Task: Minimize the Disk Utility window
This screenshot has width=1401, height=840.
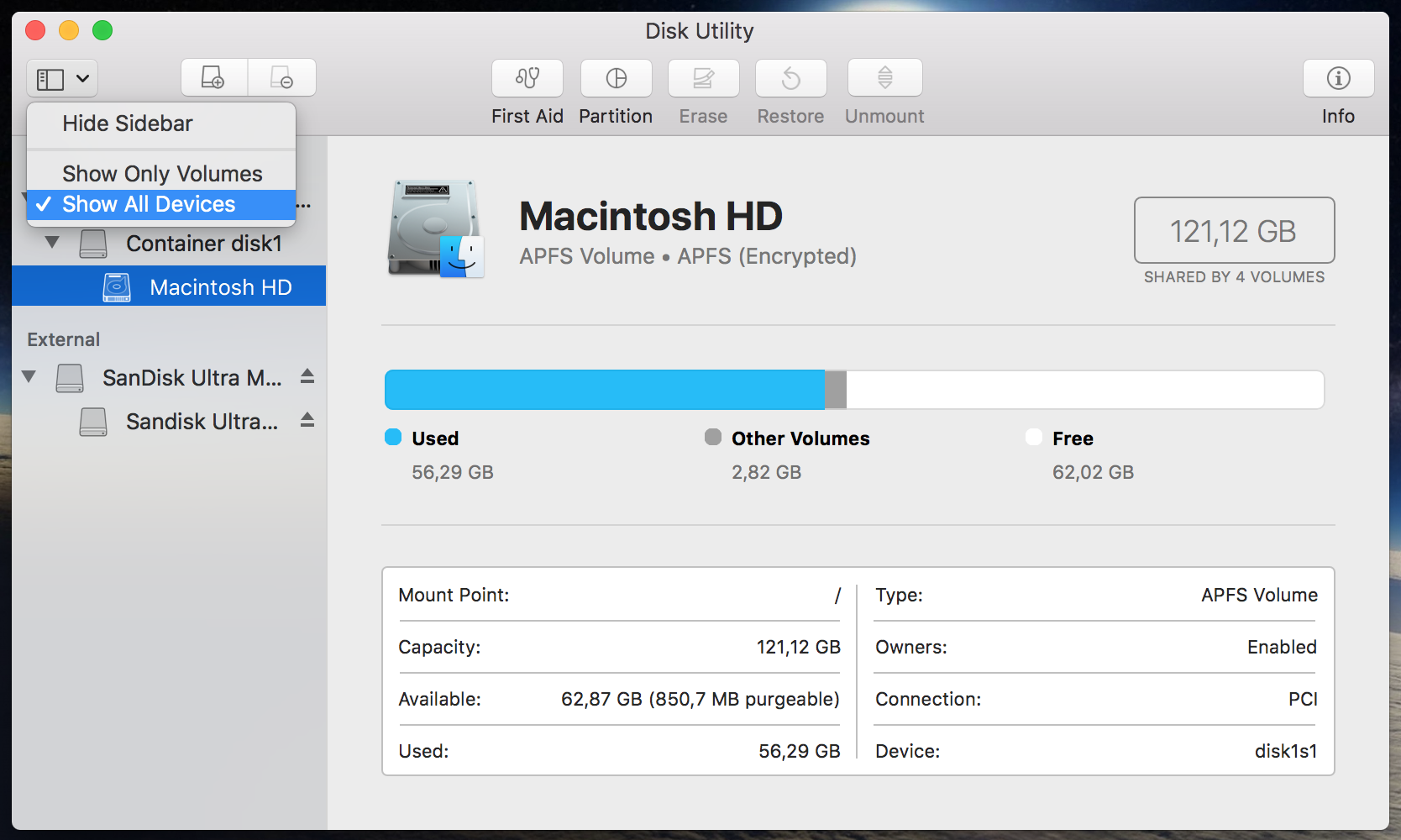Action: (x=69, y=31)
